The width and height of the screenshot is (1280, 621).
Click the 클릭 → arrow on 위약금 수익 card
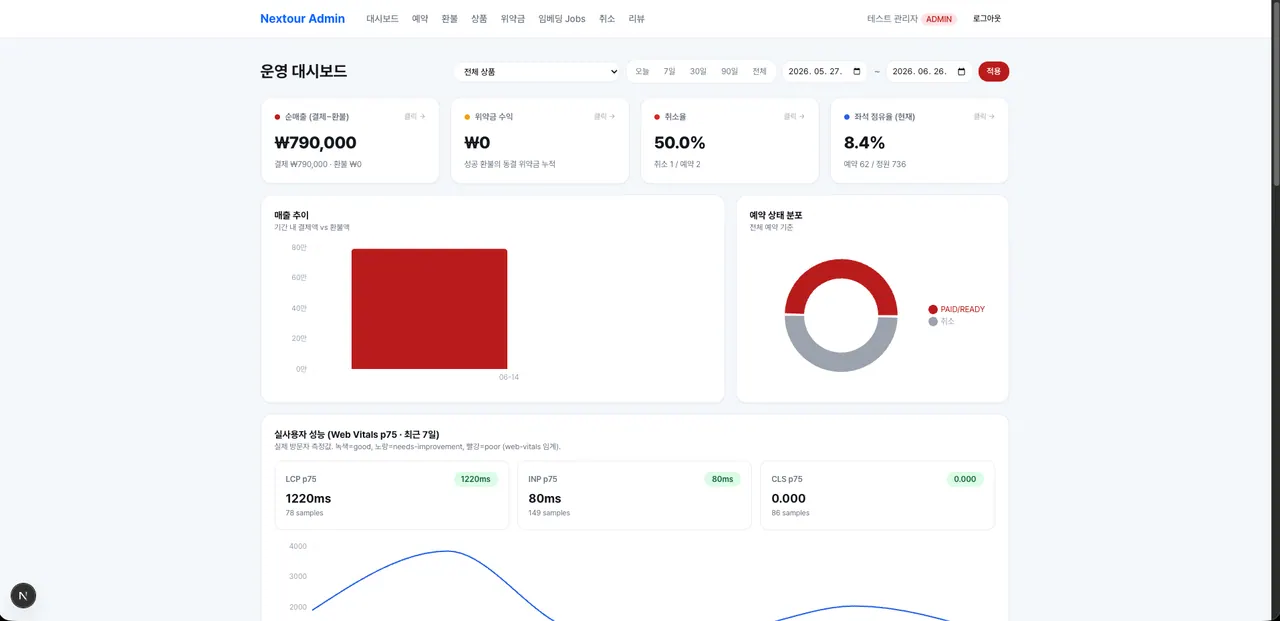click(605, 117)
